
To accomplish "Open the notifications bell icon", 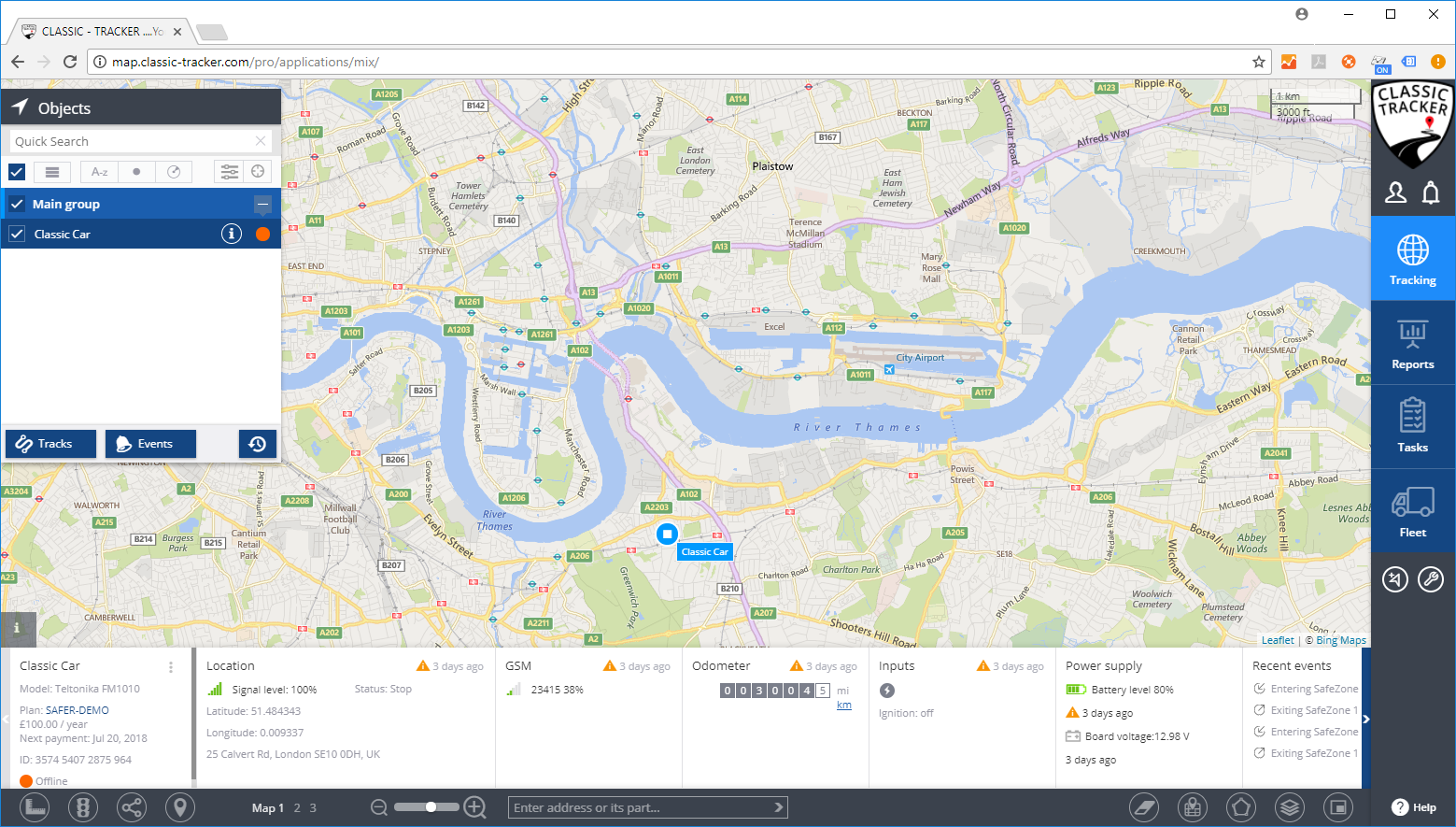I will click(1430, 192).
